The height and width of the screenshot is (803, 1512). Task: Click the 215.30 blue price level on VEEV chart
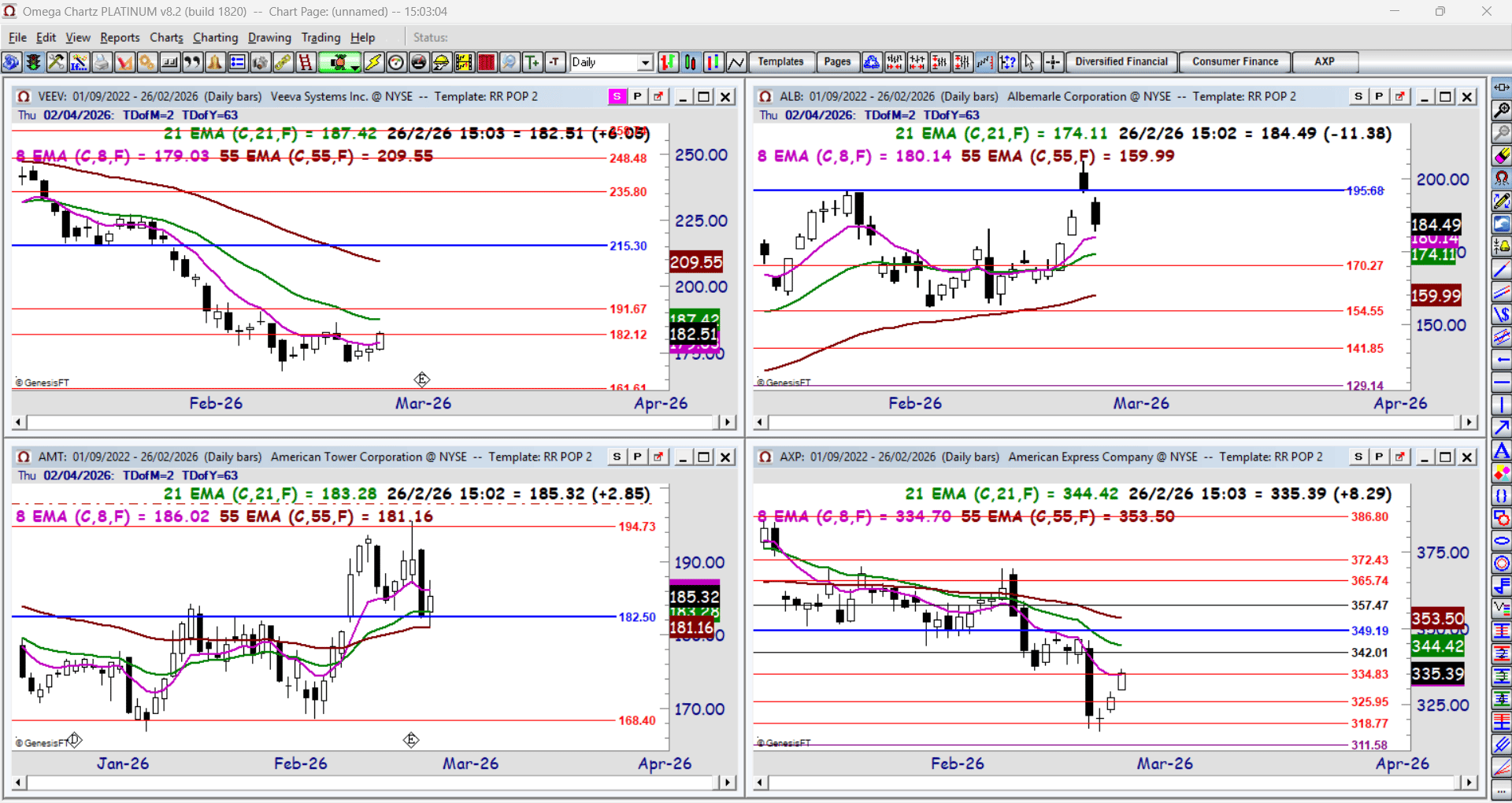click(x=628, y=246)
